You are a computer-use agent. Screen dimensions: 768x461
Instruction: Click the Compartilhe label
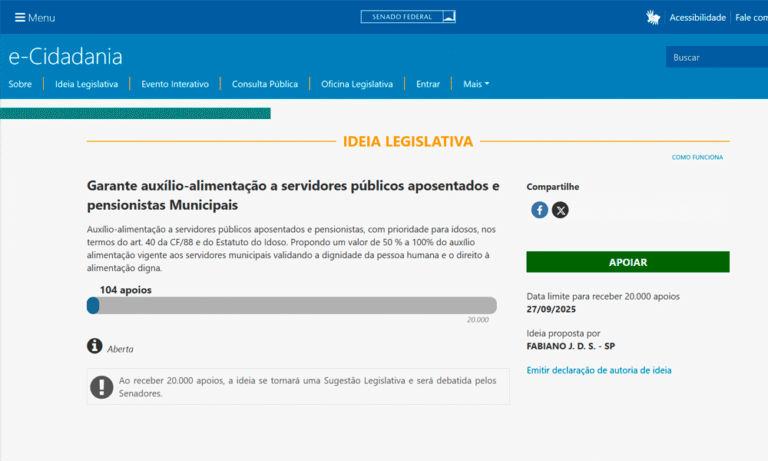point(552,187)
